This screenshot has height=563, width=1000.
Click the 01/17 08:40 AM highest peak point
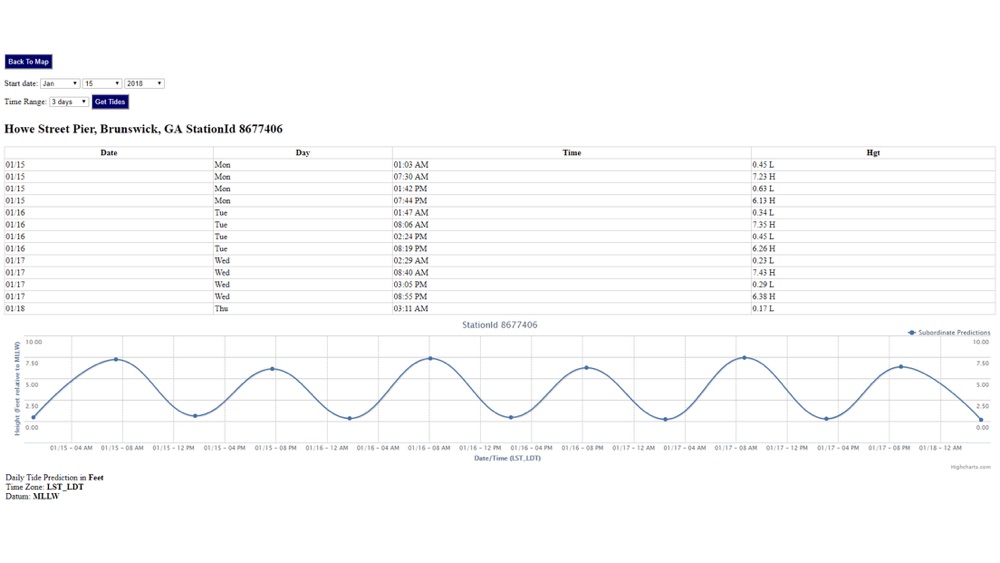pyautogui.click(x=744, y=358)
